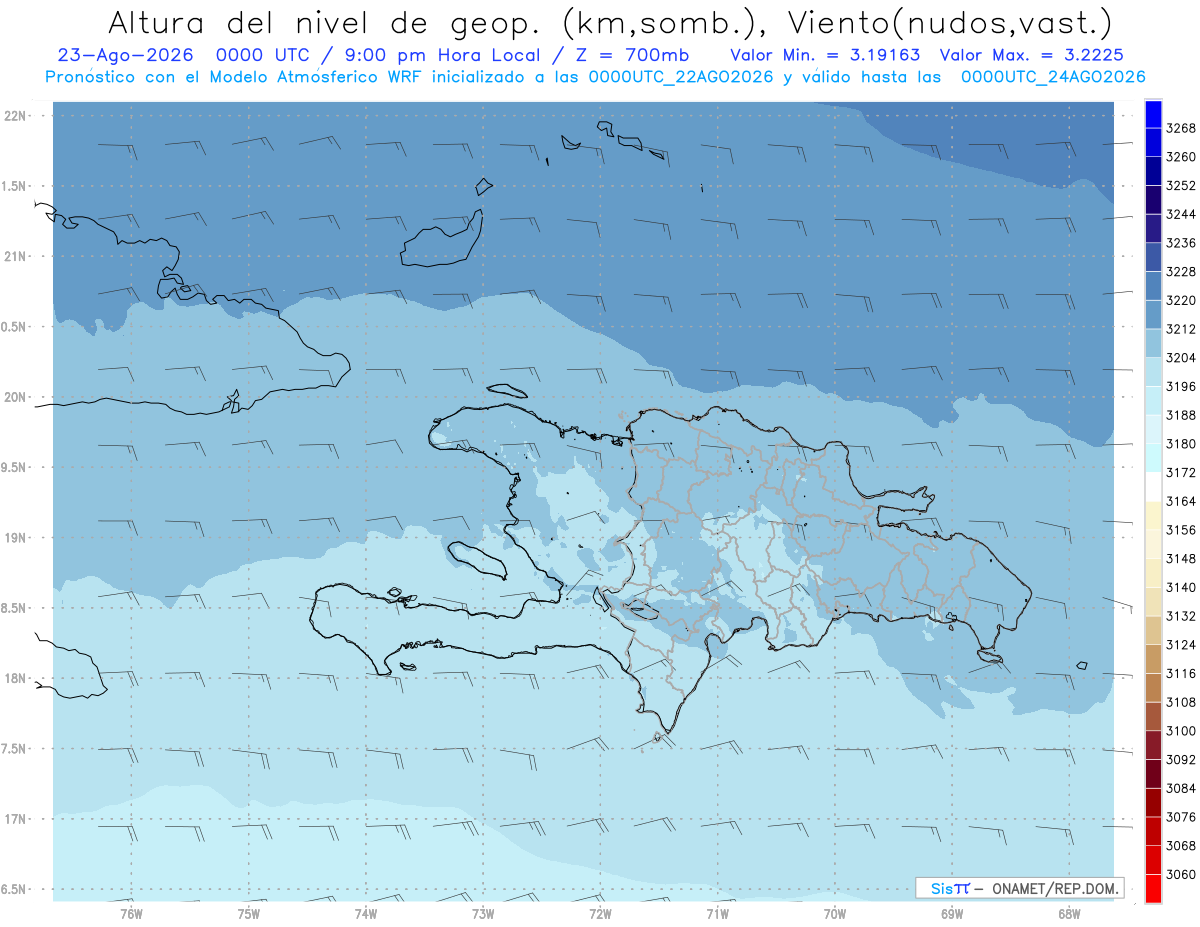The image size is (1200, 927).
Task: Pick colorbar swatch between 3116 and 3124
Action: (x=1152, y=659)
